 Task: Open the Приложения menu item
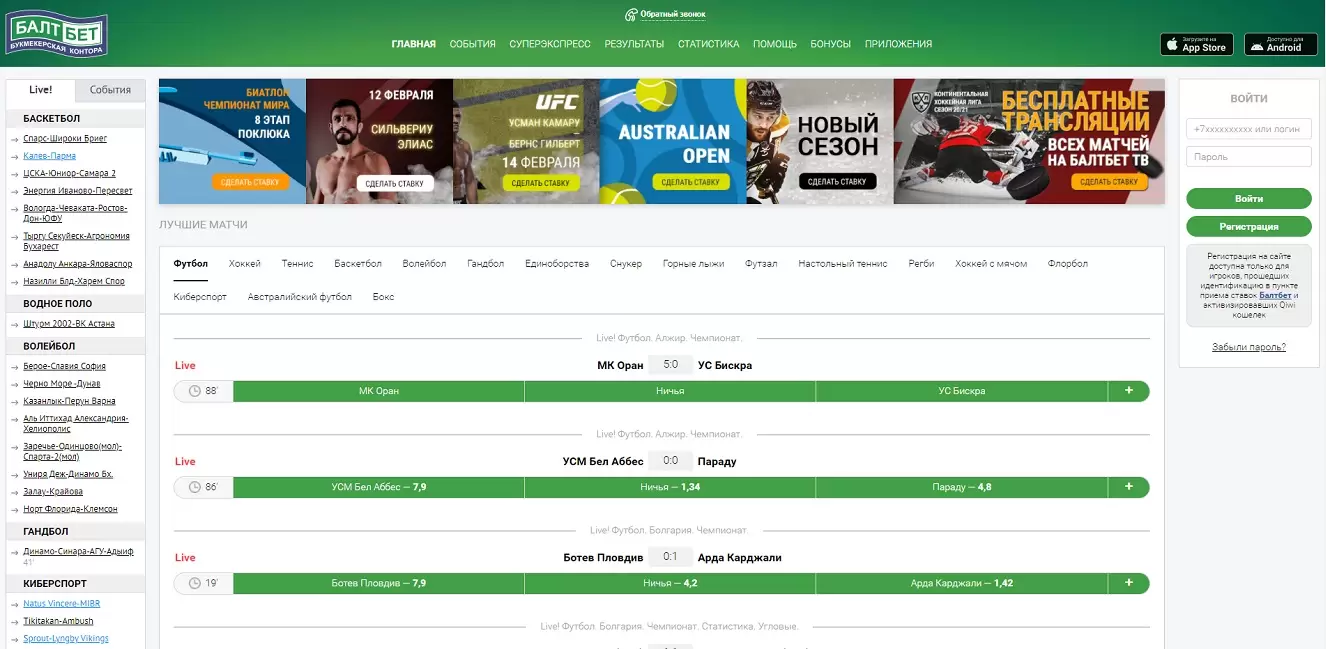(899, 44)
